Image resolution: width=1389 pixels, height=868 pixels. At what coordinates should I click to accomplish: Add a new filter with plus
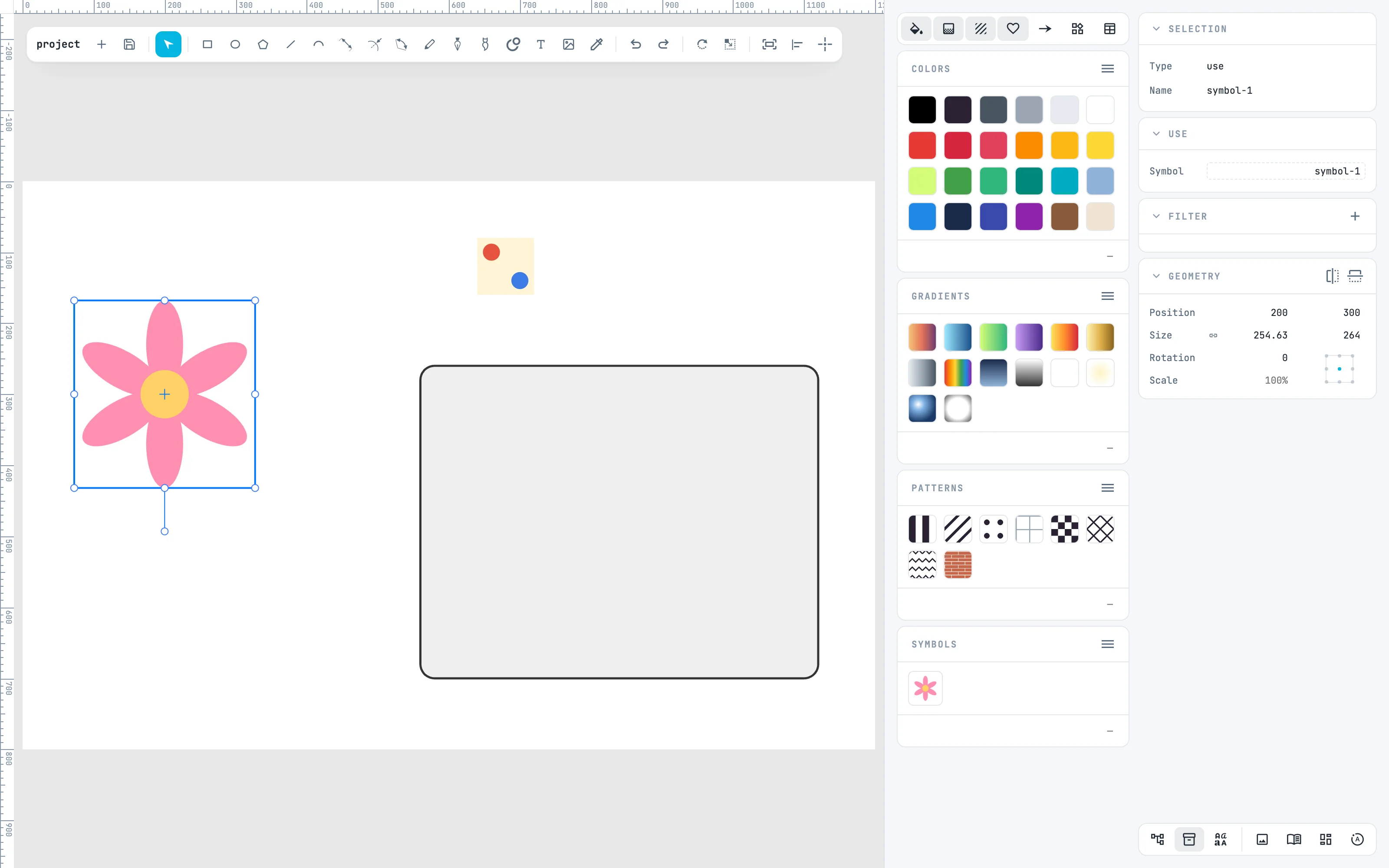(1355, 217)
